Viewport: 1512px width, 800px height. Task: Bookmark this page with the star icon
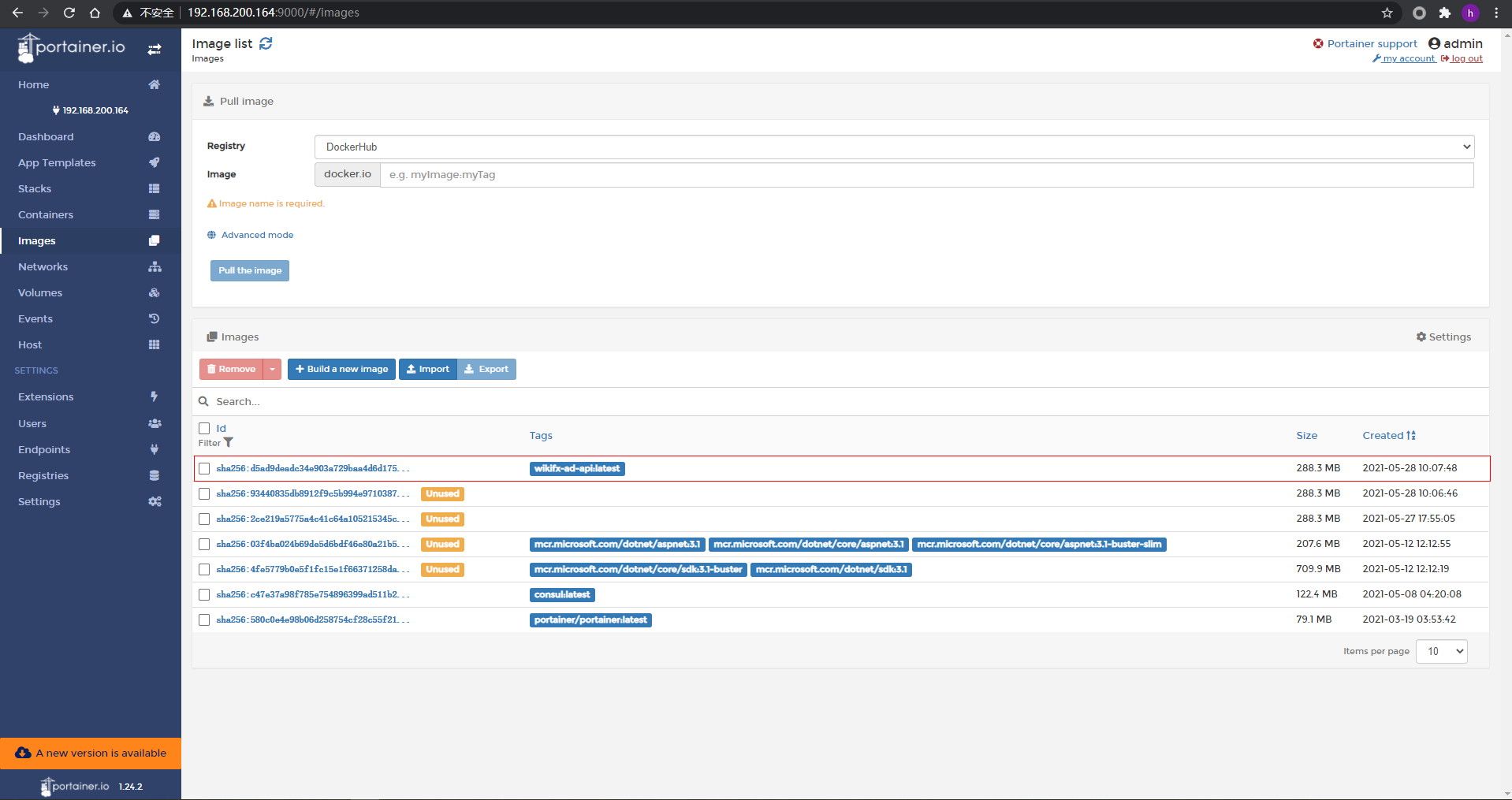coord(1387,13)
